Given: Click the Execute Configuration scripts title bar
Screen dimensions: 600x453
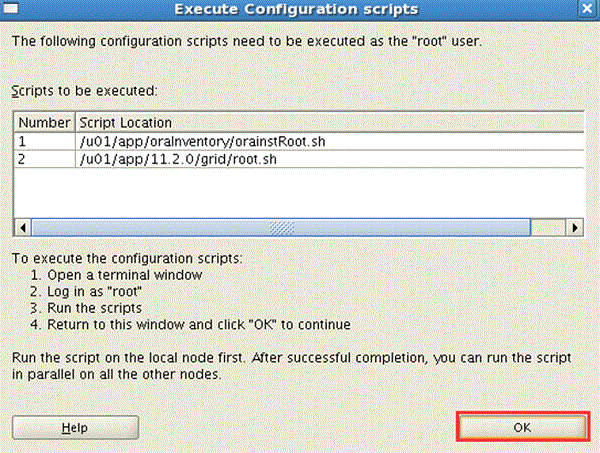Looking at the screenshot, I should (x=296, y=9).
